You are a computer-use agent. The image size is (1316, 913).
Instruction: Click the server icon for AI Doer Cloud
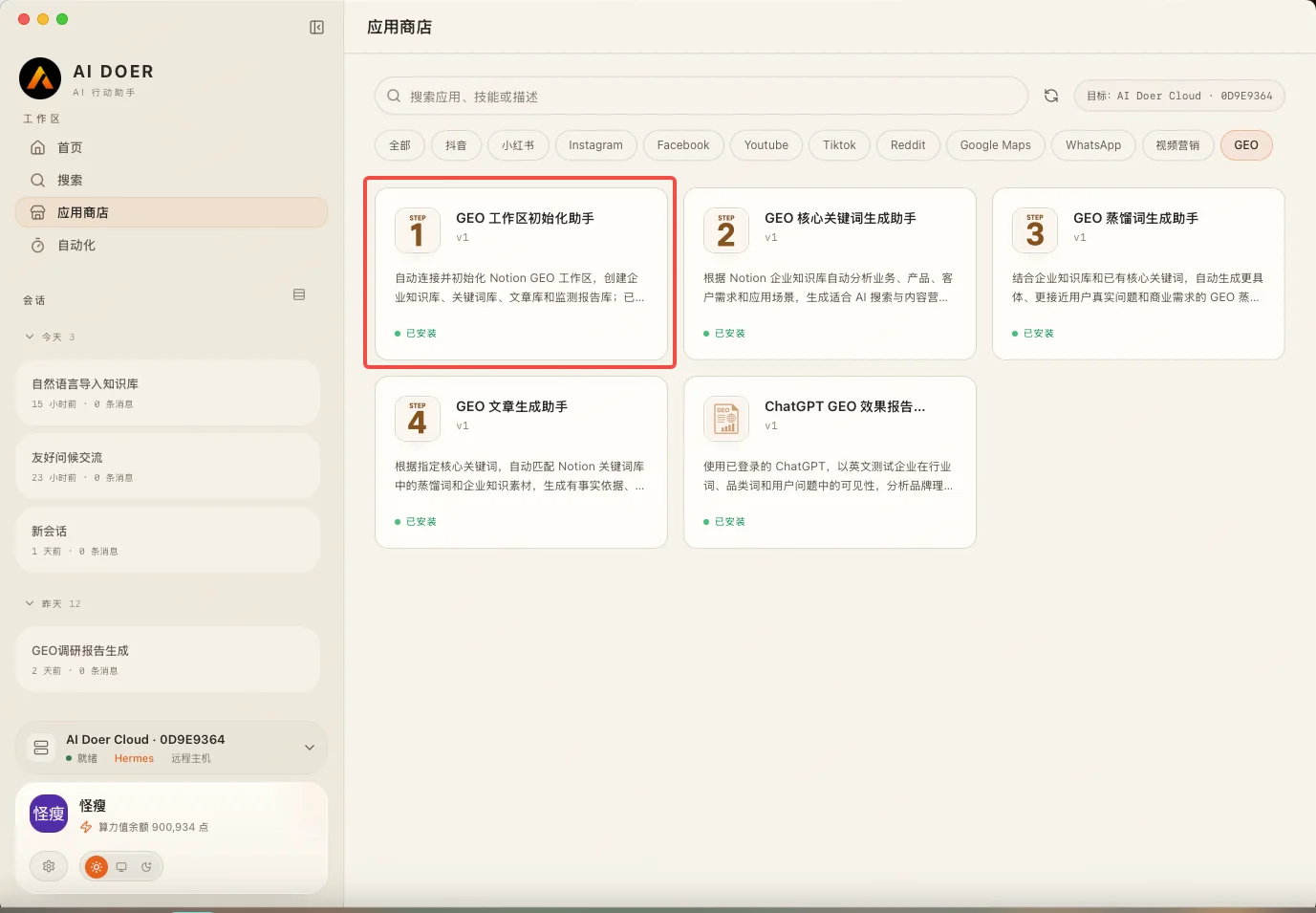[41, 748]
